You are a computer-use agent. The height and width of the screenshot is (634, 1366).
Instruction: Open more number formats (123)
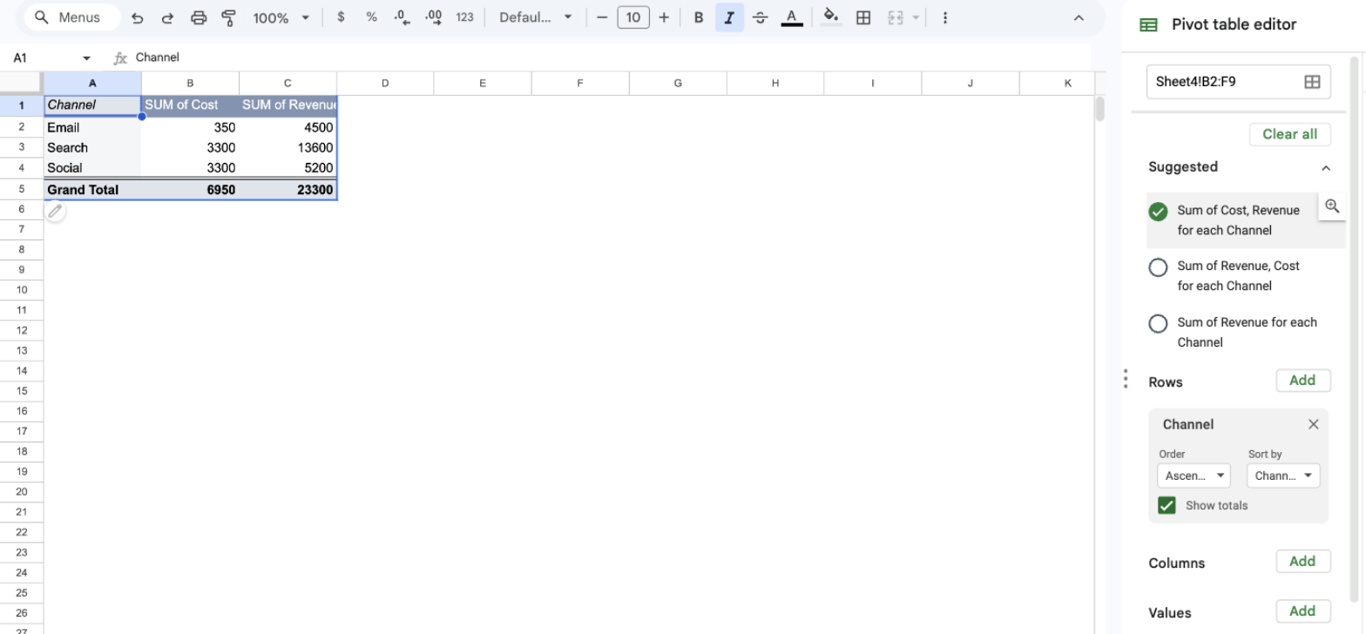[465, 18]
